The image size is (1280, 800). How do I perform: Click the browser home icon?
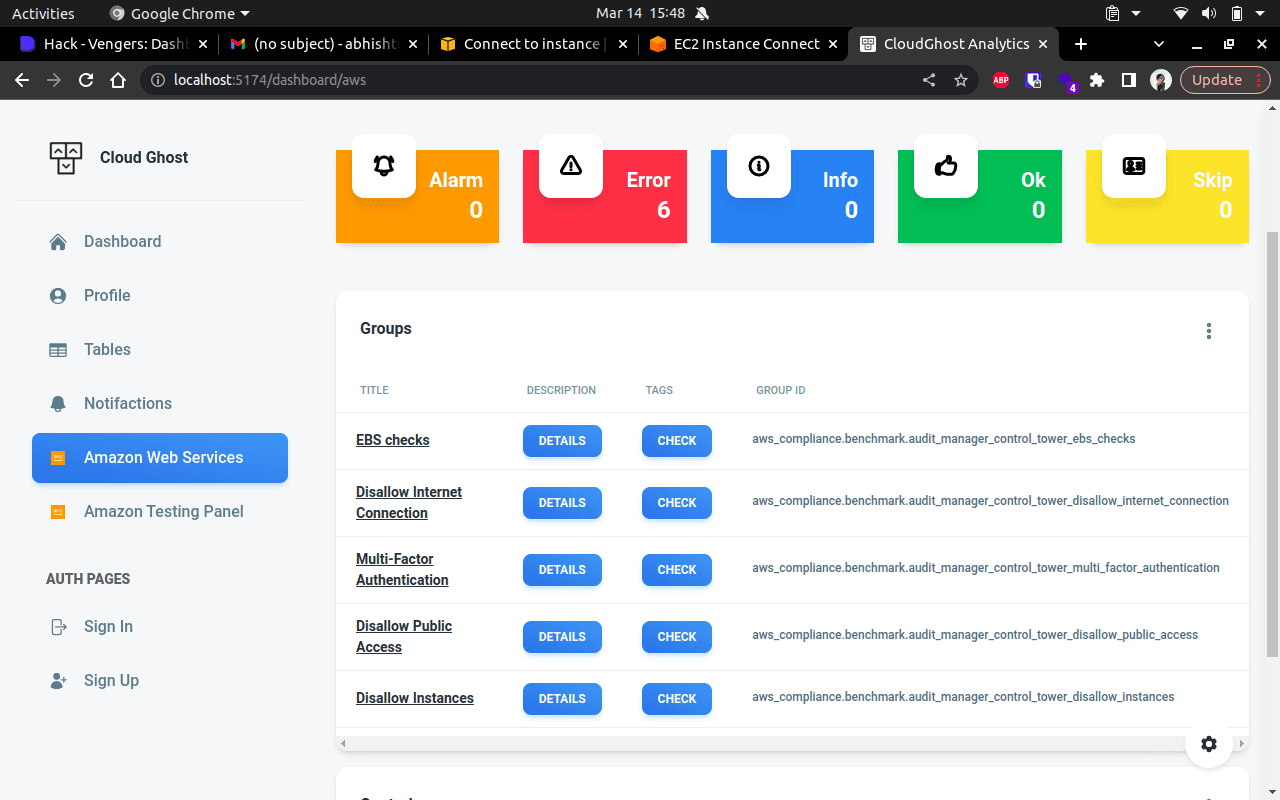[118, 80]
